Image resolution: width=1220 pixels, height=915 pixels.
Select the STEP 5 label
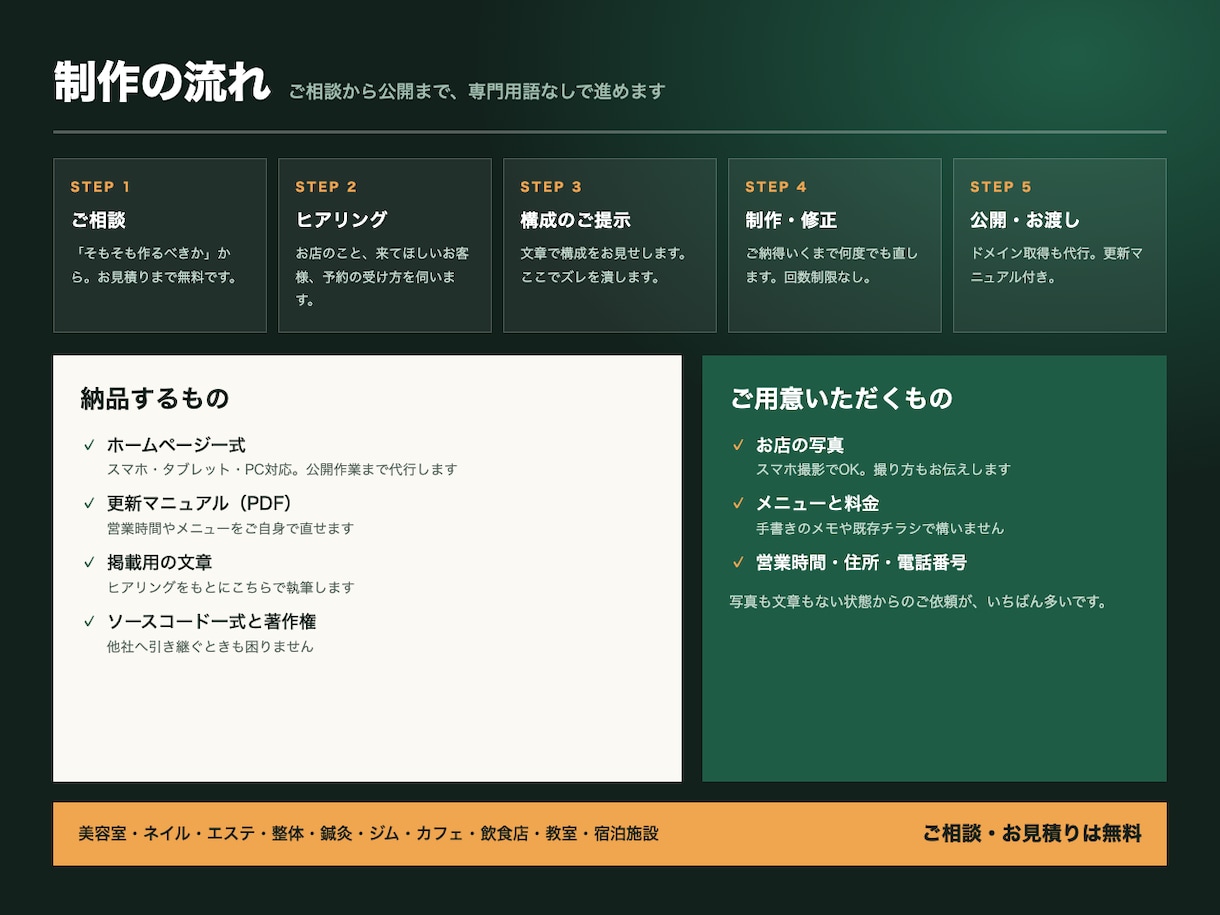click(x=1001, y=187)
